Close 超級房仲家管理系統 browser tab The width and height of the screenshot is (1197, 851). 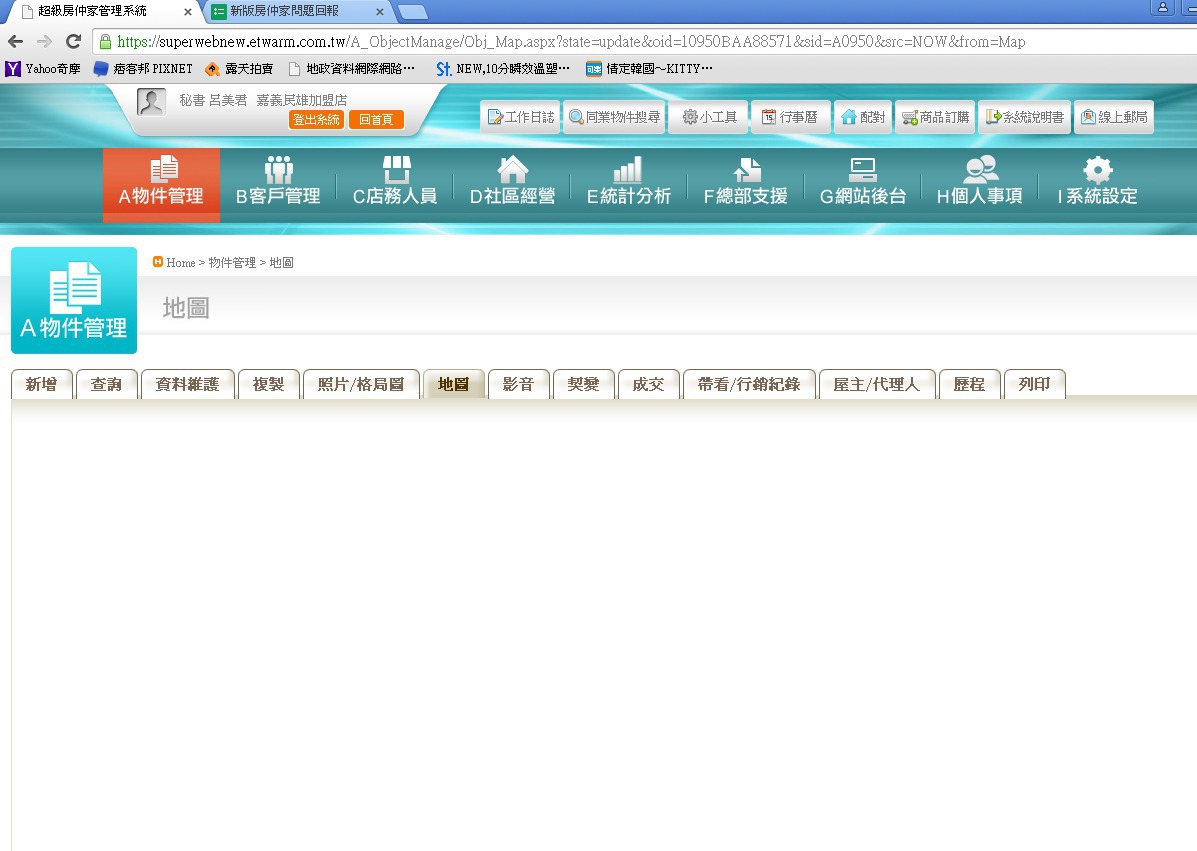pos(188,12)
